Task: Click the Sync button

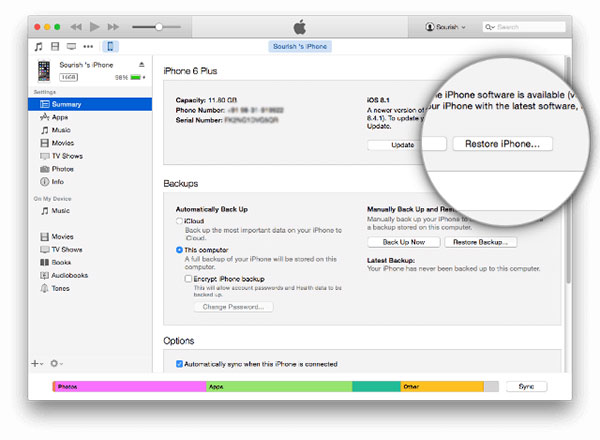Action: point(527,386)
